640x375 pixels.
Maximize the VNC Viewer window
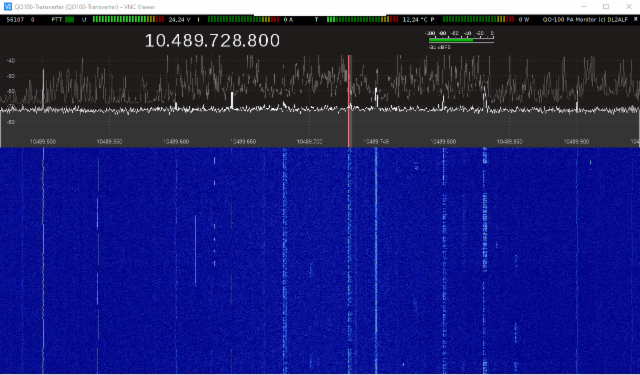pyautogui.click(x=606, y=7)
